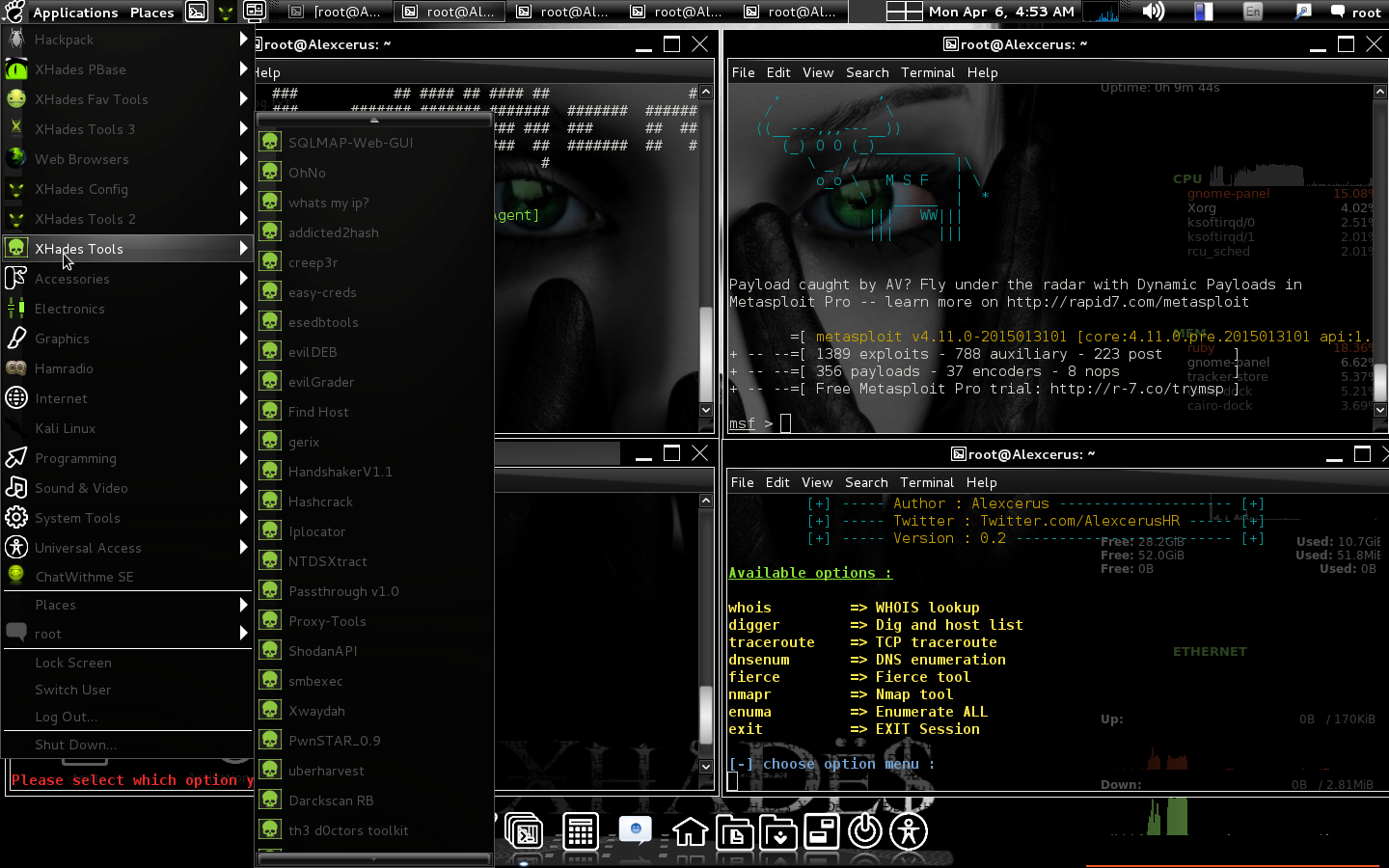The width and height of the screenshot is (1389, 868).
Task: Open View menu in the msf terminal
Action: tap(818, 72)
